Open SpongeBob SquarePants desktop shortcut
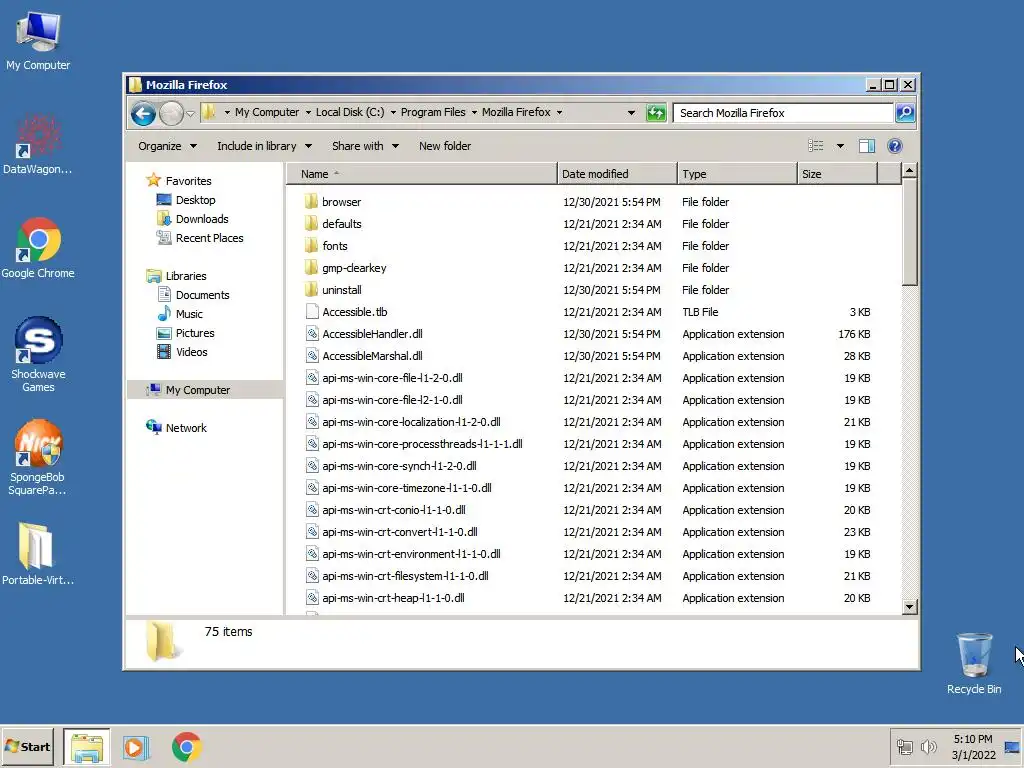 point(38,458)
